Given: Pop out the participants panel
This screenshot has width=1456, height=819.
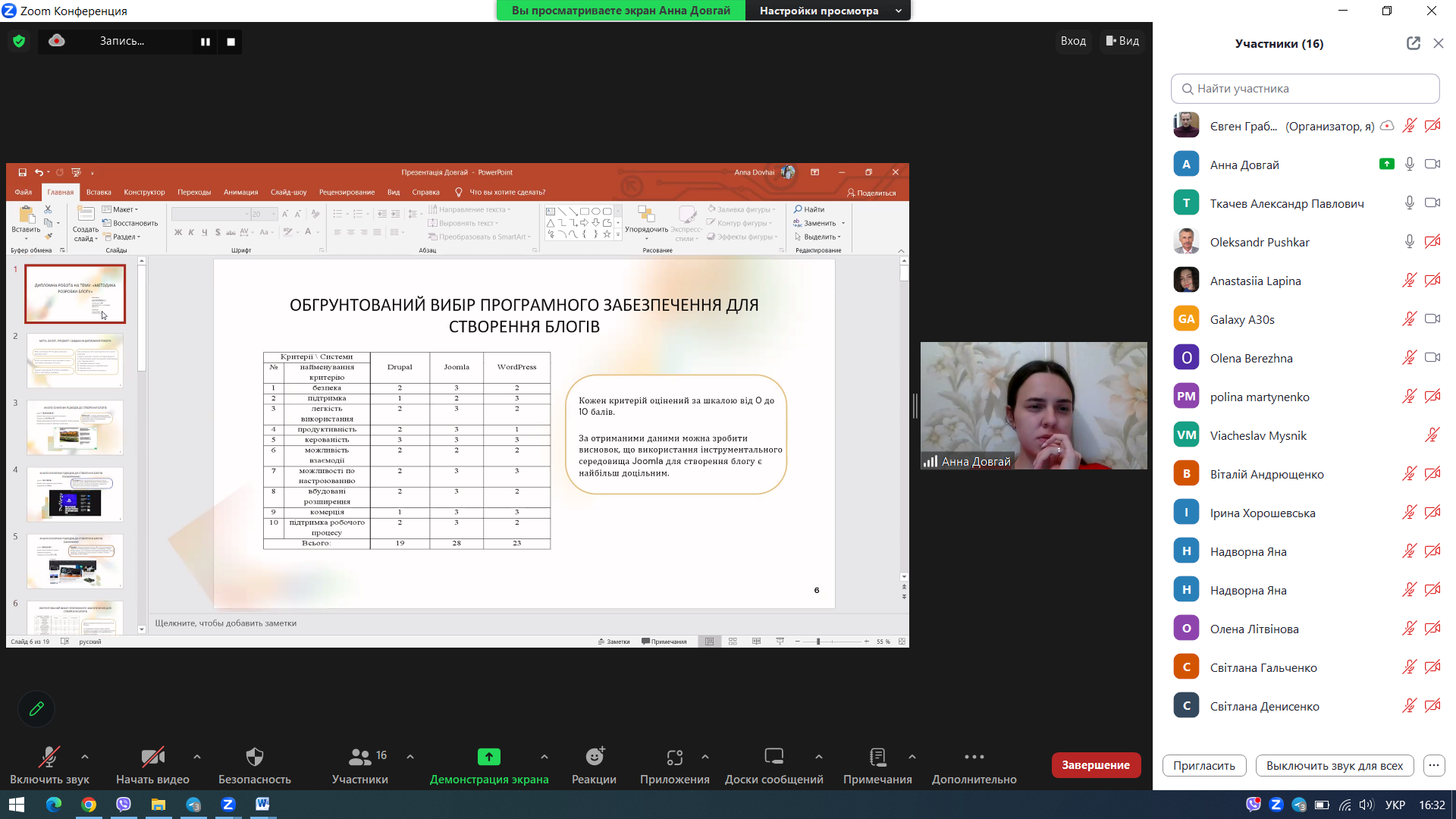Looking at the screenshot, I should point(1413,43).
